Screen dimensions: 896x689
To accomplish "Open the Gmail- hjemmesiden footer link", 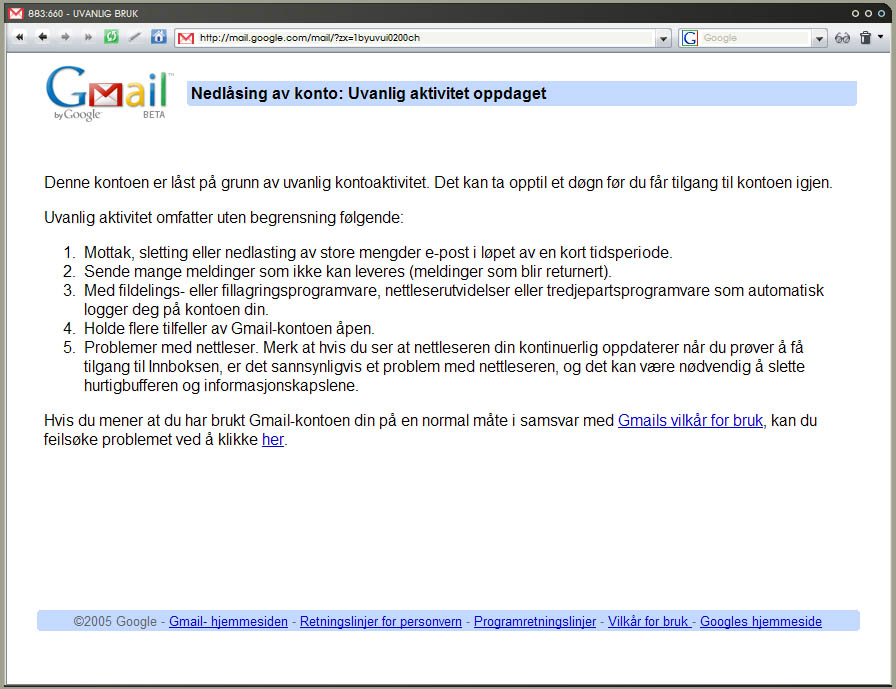I will pos(228,621).
